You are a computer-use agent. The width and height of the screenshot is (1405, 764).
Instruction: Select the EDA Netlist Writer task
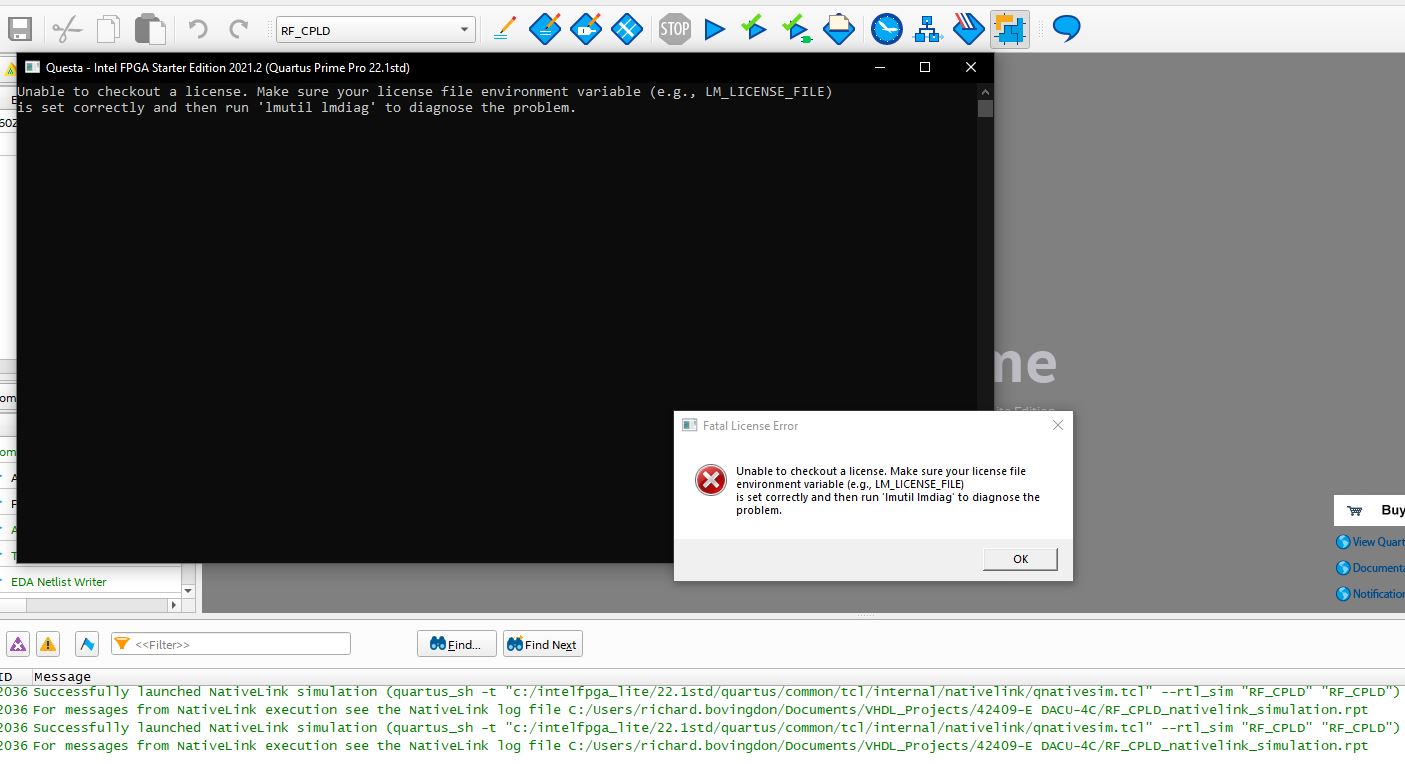(58, 582)
